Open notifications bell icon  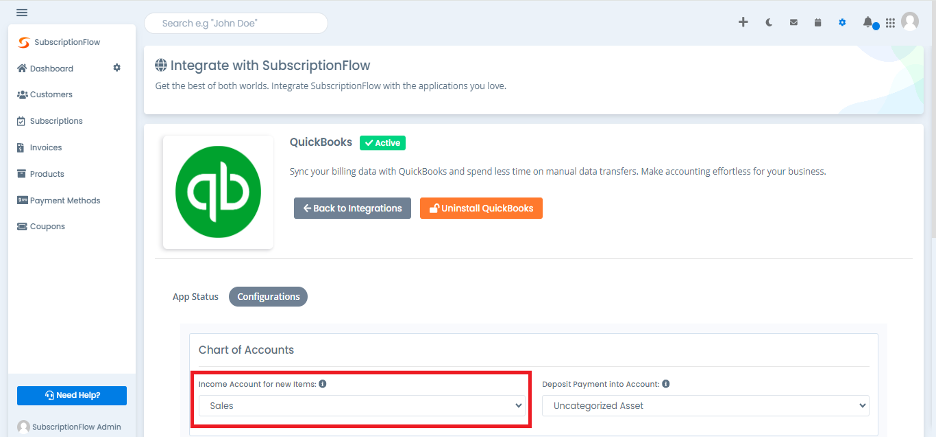click(868, 23)
